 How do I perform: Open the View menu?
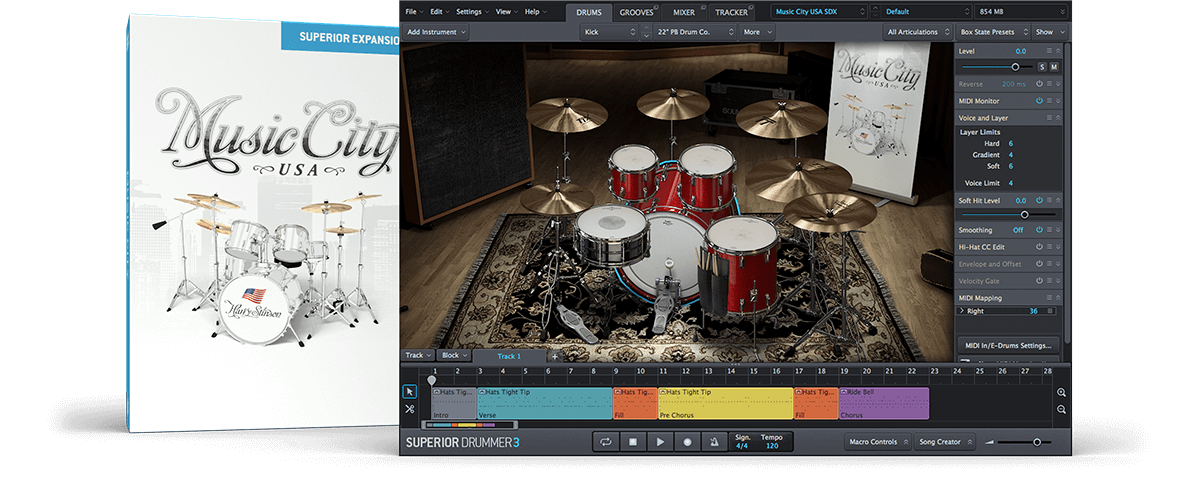(505, 11)
